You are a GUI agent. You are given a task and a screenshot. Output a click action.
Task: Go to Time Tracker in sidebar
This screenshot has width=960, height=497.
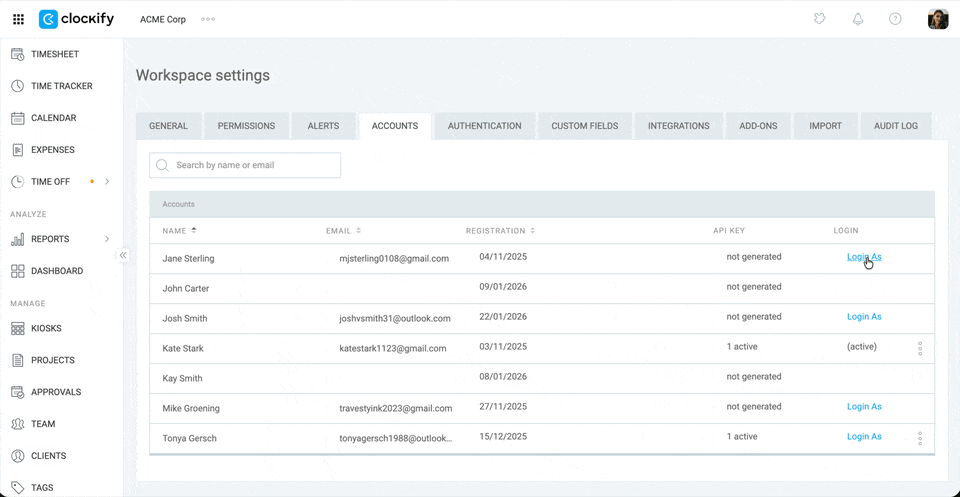(x=61, y=86)
